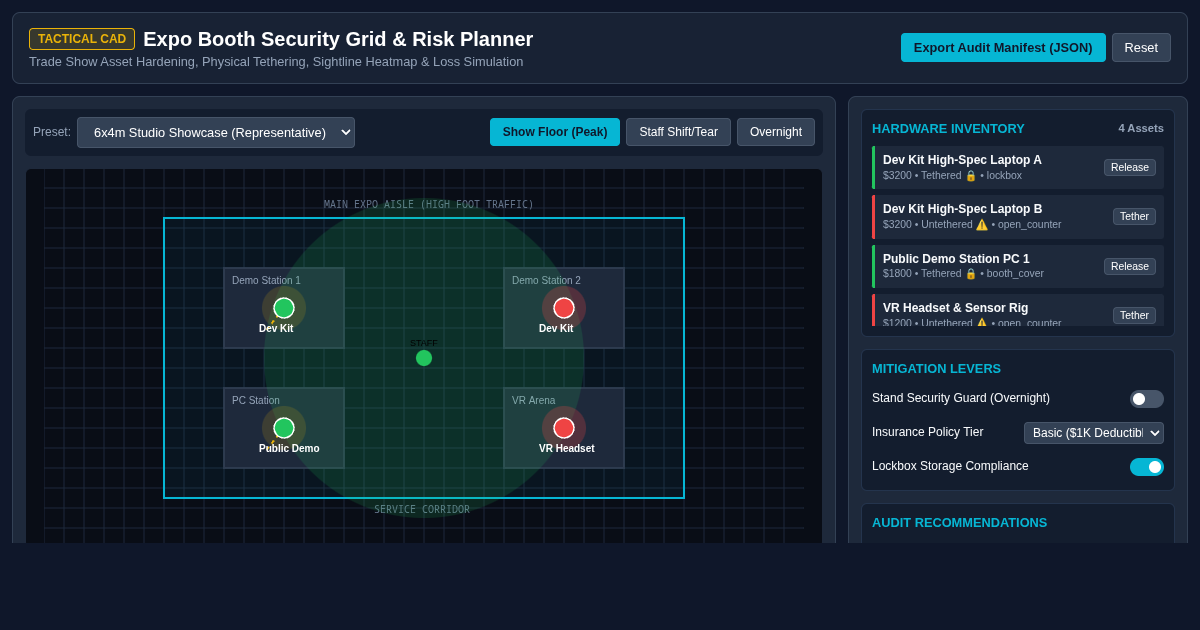This screenshot has height=630, width=1200.
Task: Click the lock icon on Laptop A row
Action: click(970, 176)
